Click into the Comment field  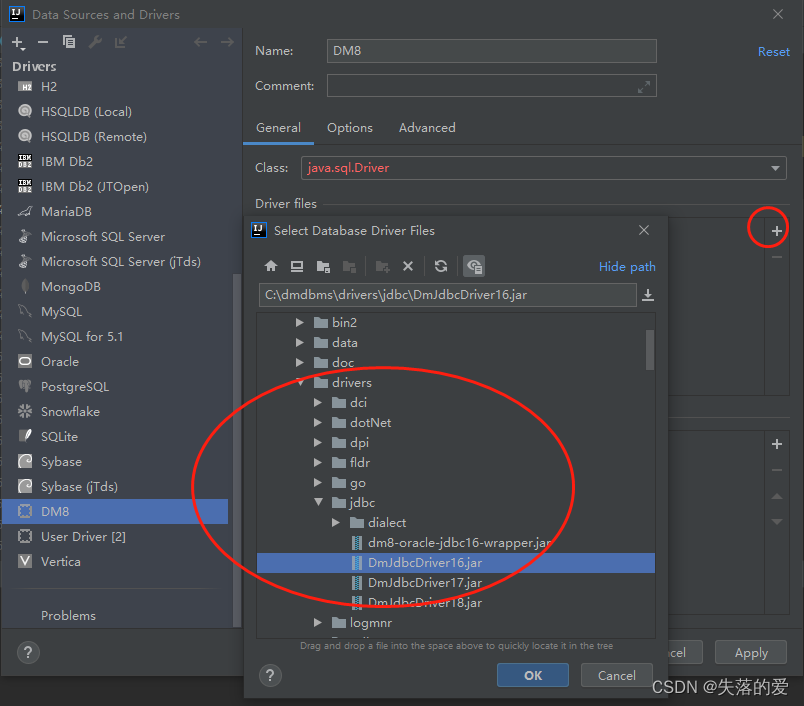pyautogui.click(x=491, y=86)
